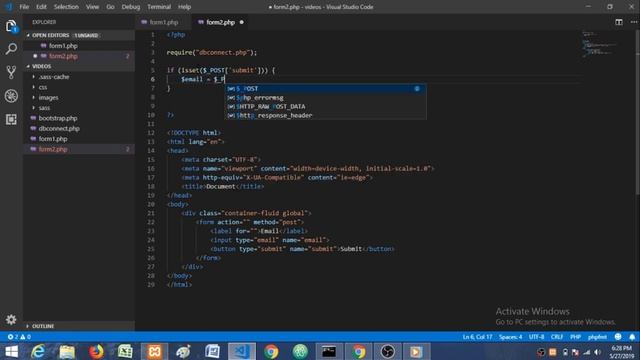
Task: Open the Terminal menu
Action: pos(159,7)
